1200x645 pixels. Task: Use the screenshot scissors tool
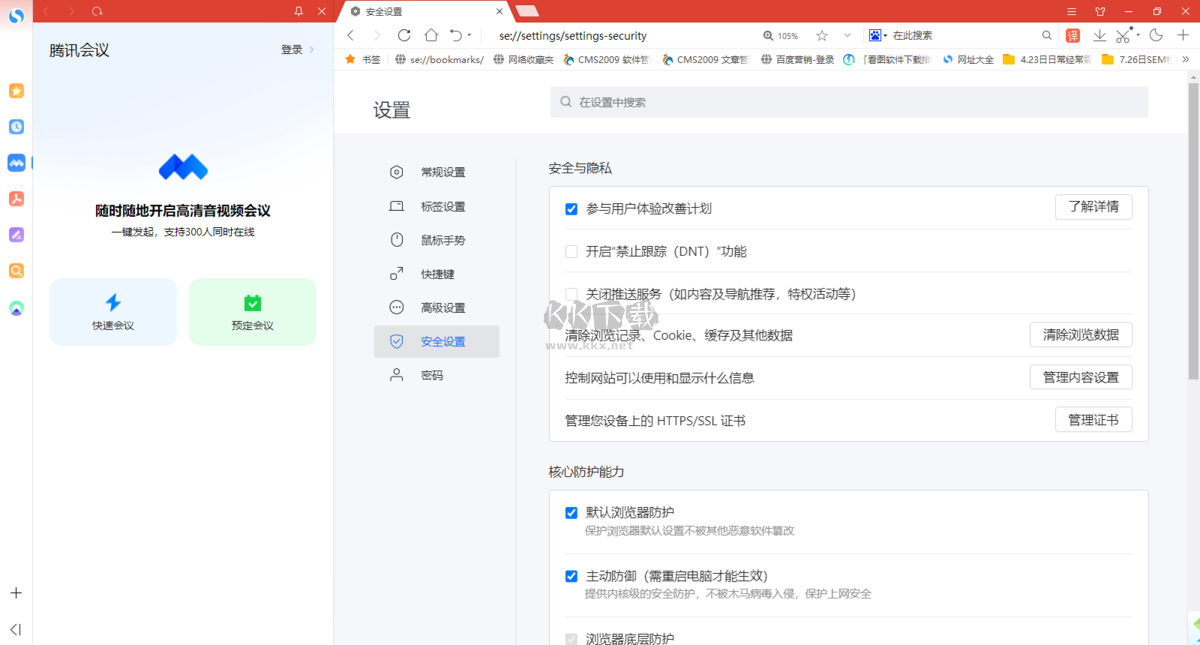tap(1123, 35)
